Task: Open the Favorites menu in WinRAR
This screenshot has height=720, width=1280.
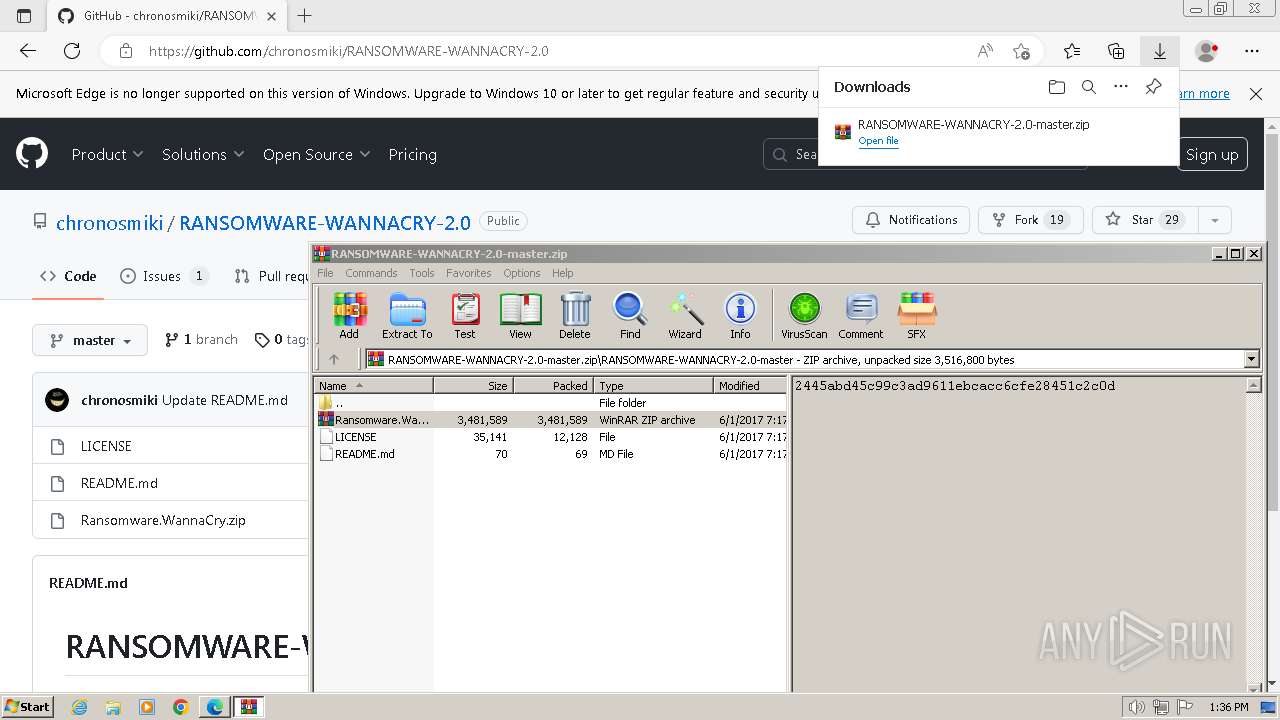Action: [469, 273]
